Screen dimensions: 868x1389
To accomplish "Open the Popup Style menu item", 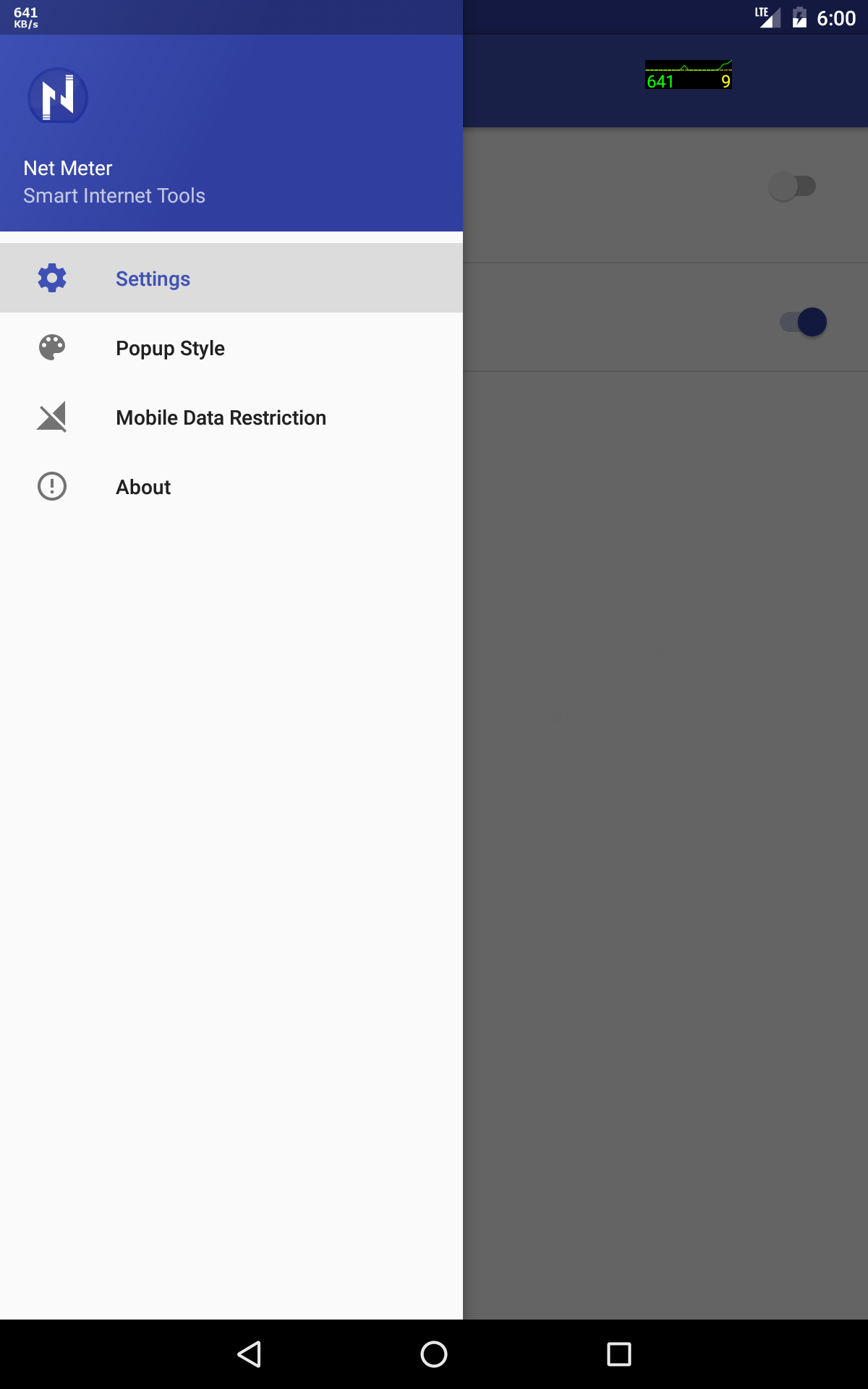I will 231,347.
